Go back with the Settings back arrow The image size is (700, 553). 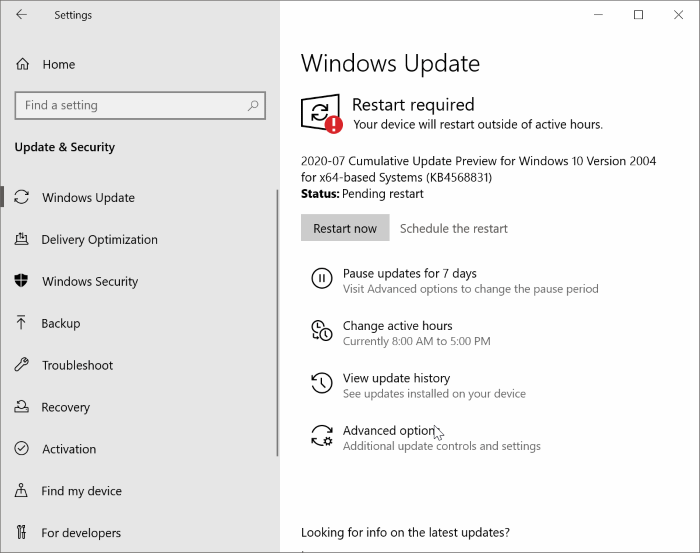21,15
